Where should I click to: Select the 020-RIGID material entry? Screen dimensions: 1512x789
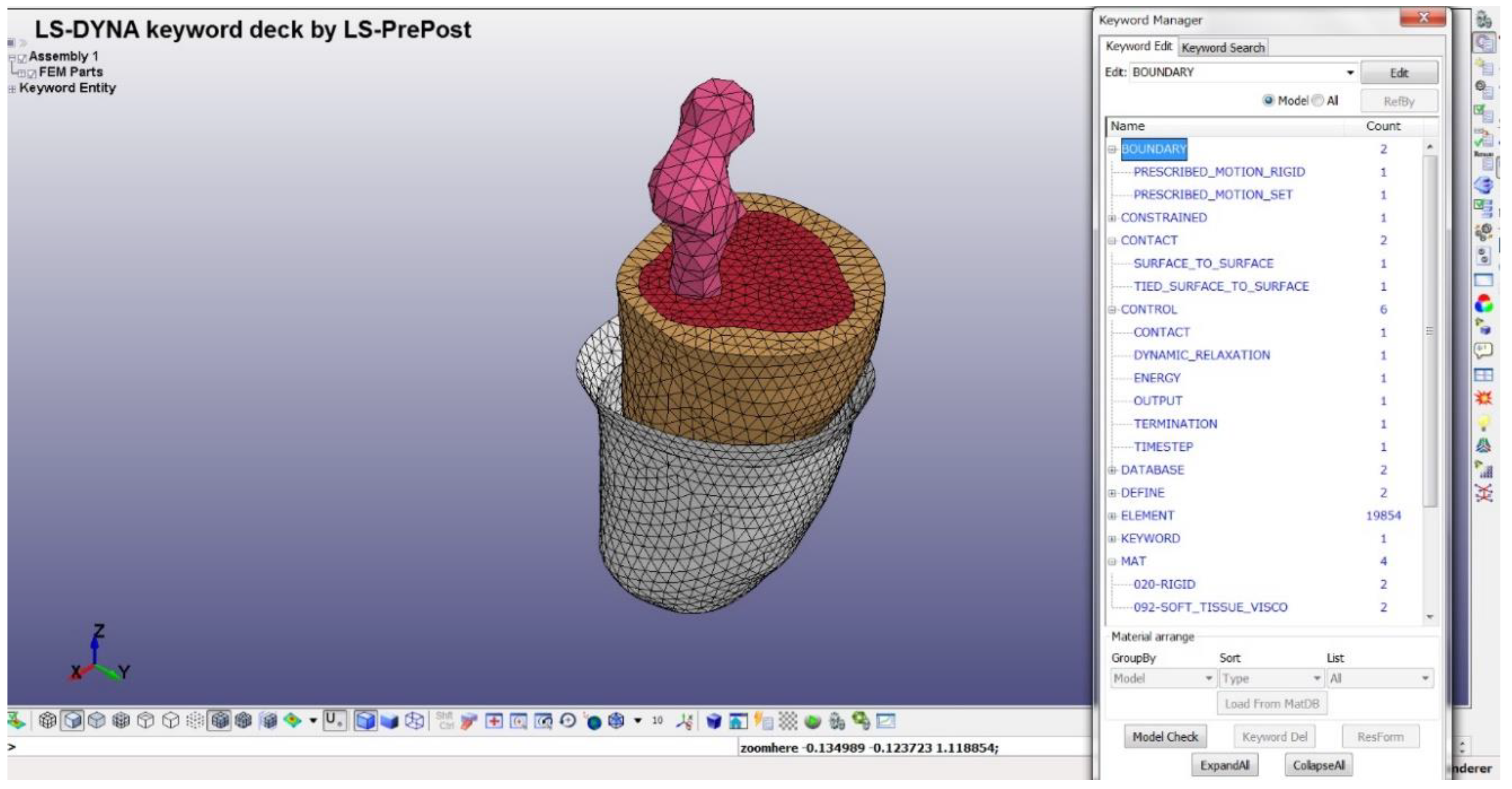1164,584
